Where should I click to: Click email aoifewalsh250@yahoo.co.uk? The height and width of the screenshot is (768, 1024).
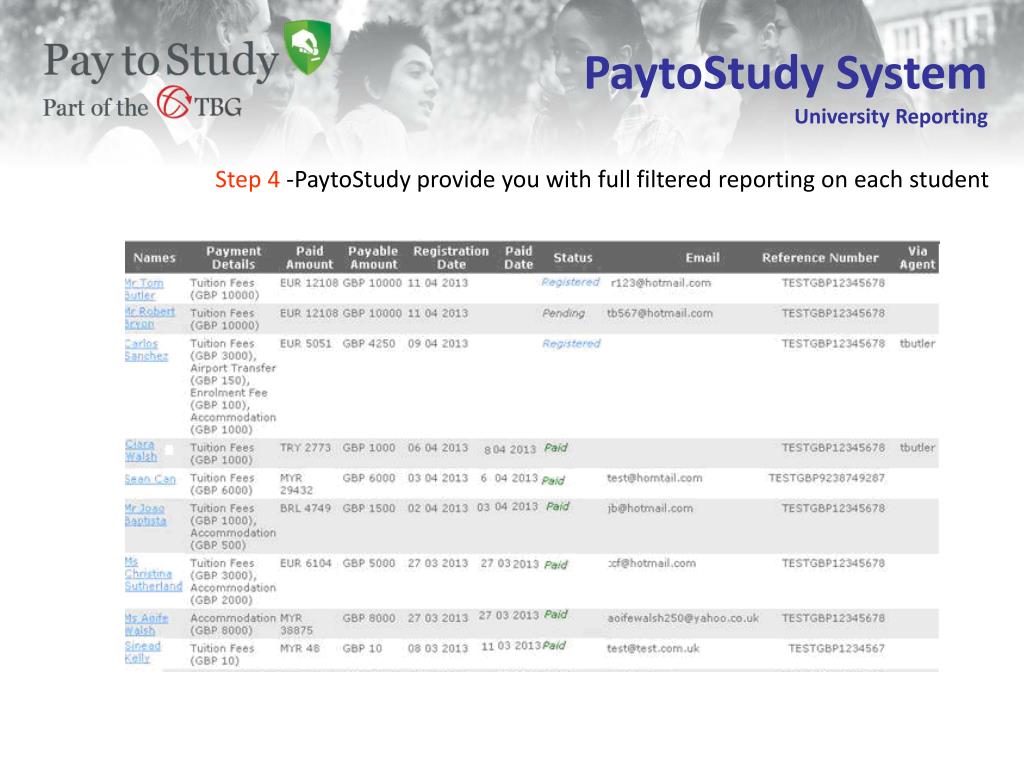(683, 618)
